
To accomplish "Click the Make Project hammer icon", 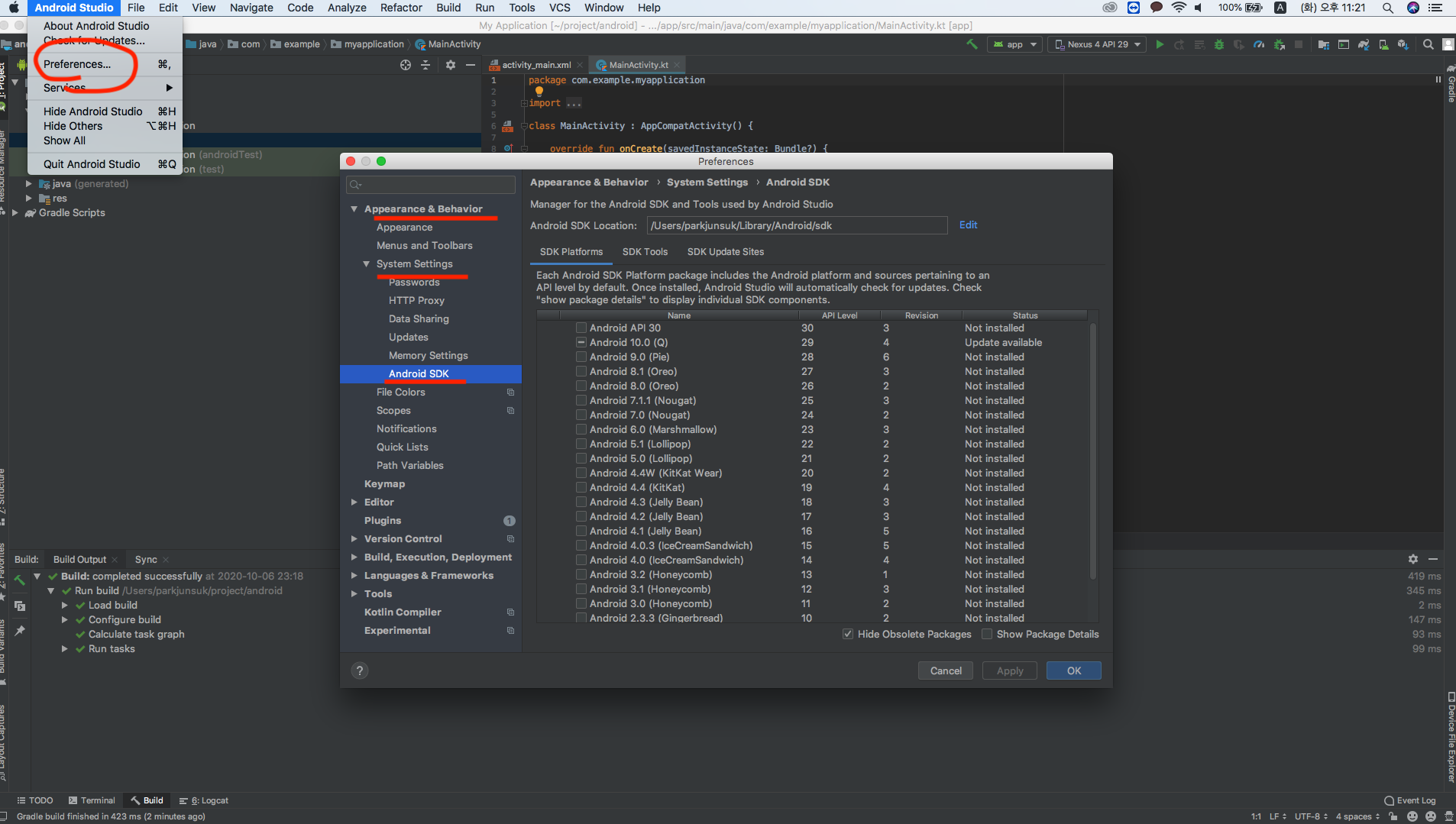I will coord(972,44).
